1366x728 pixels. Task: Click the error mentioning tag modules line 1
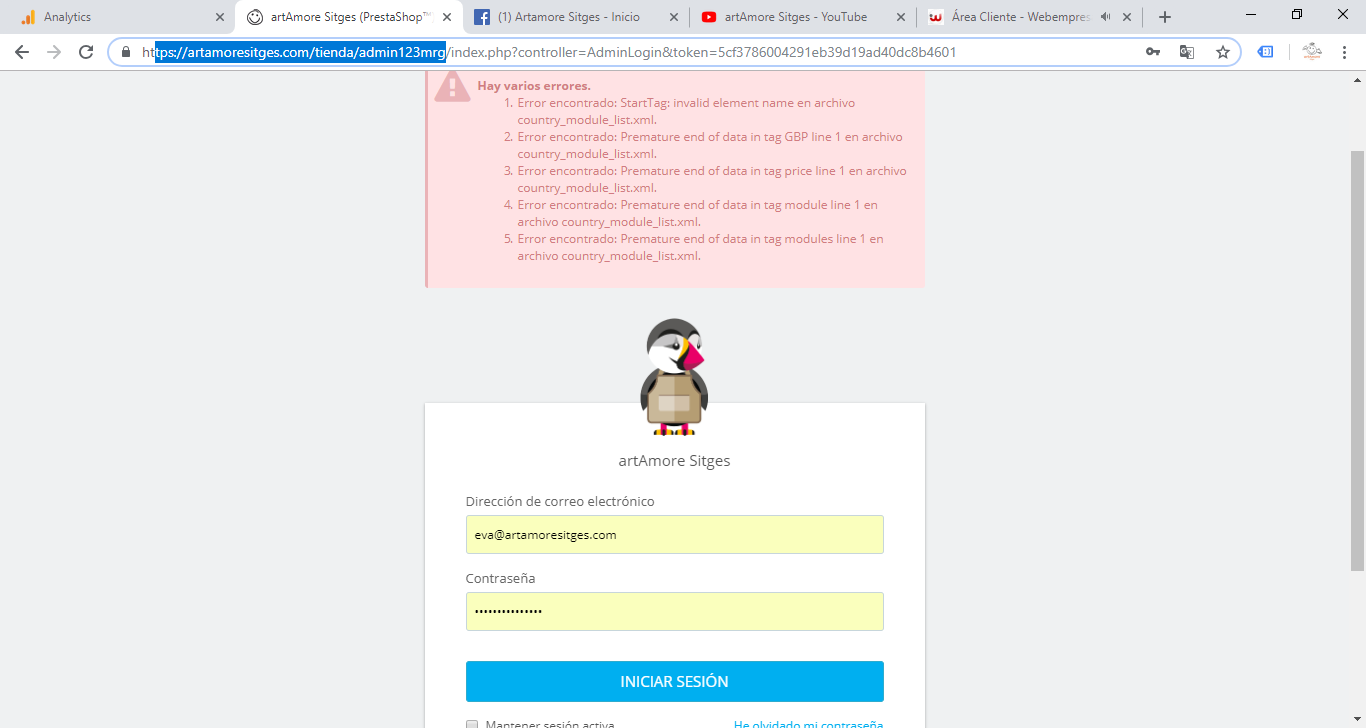[700, 247]
